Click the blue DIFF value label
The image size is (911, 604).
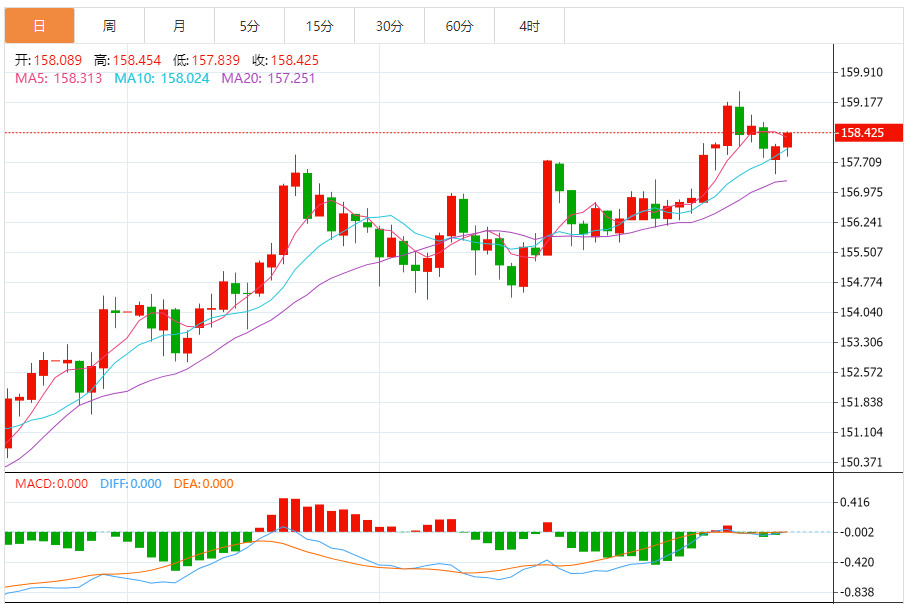click(130, 484)
